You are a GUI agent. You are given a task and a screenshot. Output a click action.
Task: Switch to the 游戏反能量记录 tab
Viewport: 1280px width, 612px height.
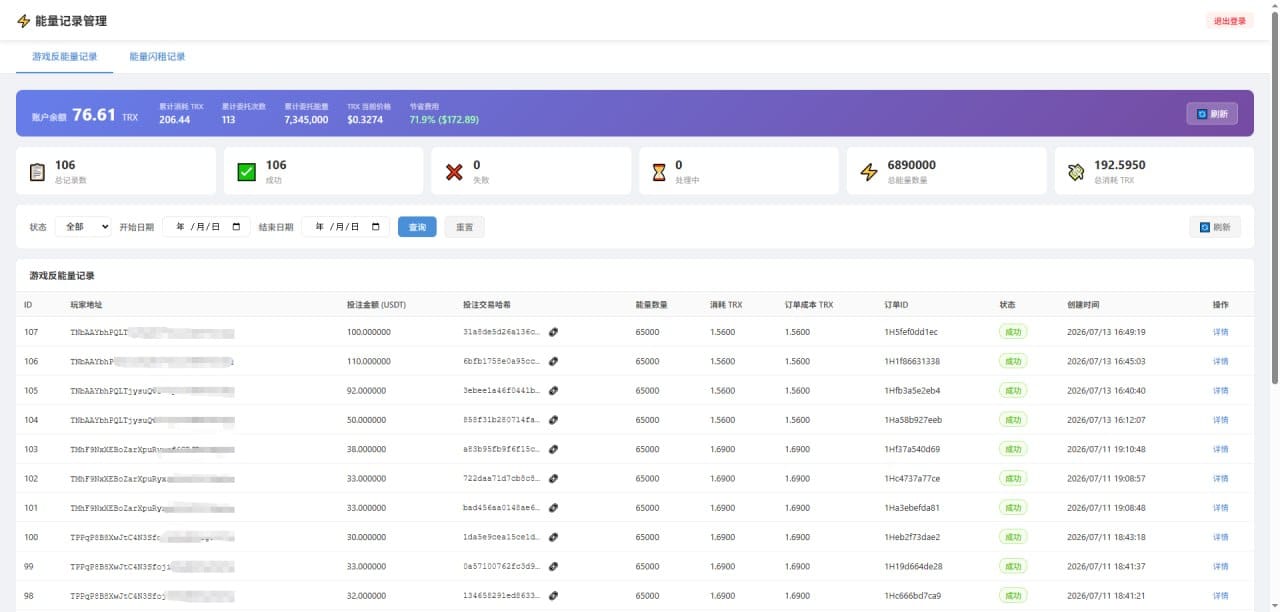65,57
